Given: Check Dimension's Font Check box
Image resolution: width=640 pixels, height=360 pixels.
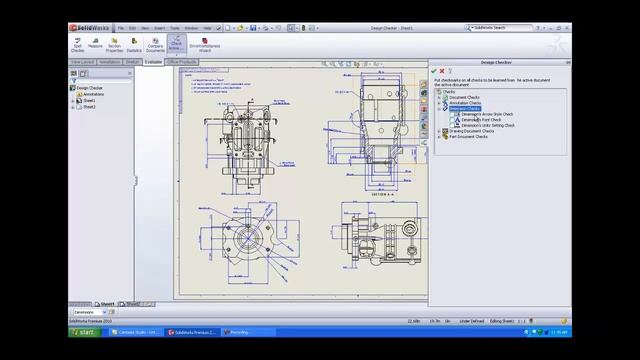Looking at the screenshot, I should tap(452, 120).
